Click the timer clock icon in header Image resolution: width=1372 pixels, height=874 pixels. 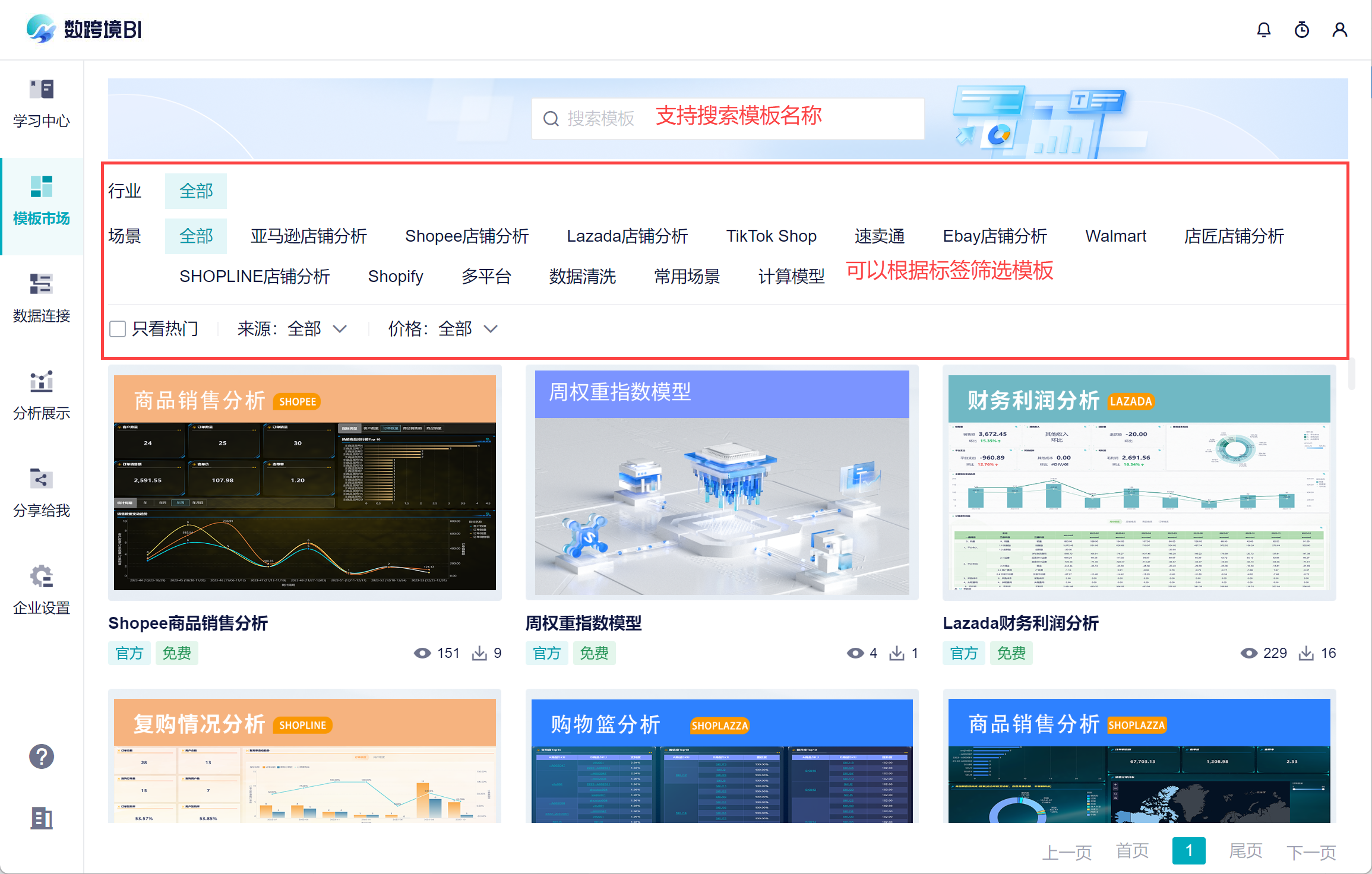pyautogui.click(x=1301, y=30)
